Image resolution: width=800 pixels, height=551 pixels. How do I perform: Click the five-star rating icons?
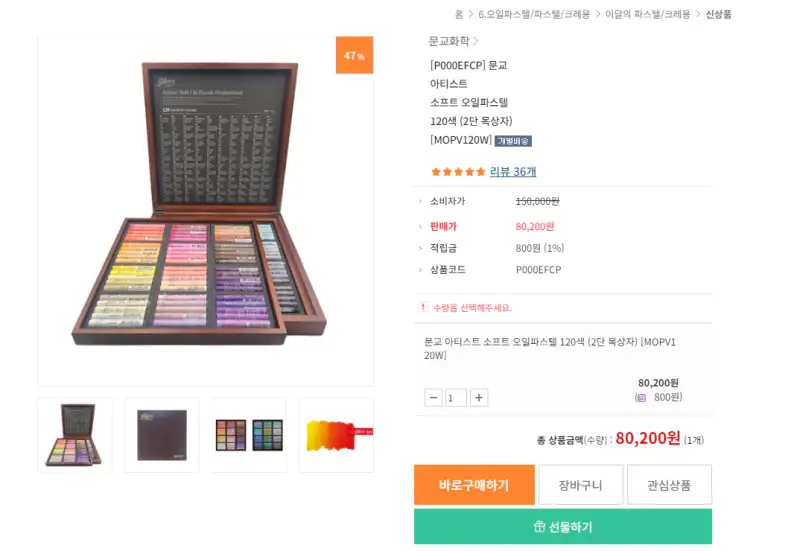(x=458, y=171)
